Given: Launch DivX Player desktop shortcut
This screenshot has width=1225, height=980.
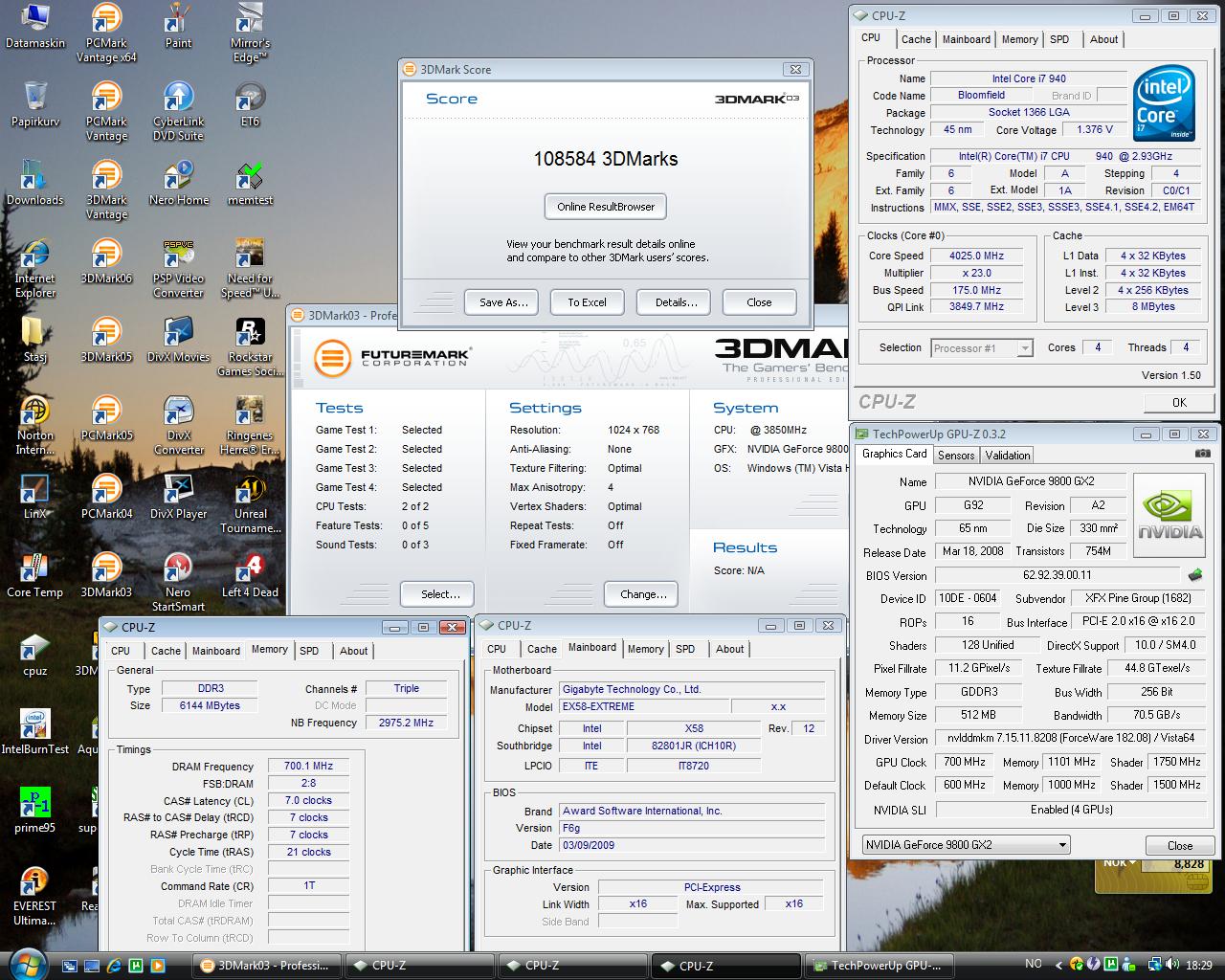Looking at the screenshot, I should point(178,497).
